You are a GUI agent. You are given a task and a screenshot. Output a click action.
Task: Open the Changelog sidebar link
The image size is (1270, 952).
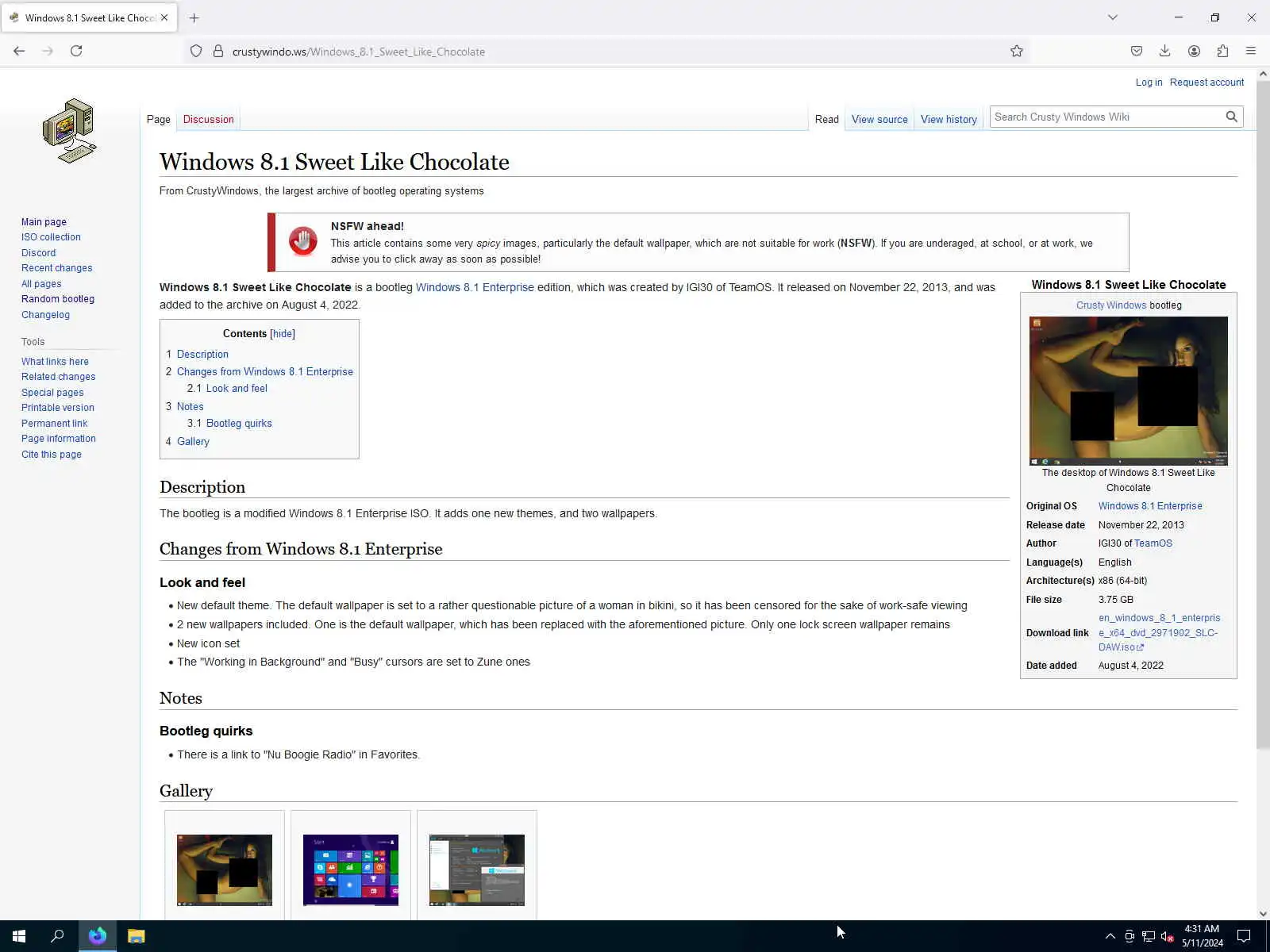pos(45,315)
